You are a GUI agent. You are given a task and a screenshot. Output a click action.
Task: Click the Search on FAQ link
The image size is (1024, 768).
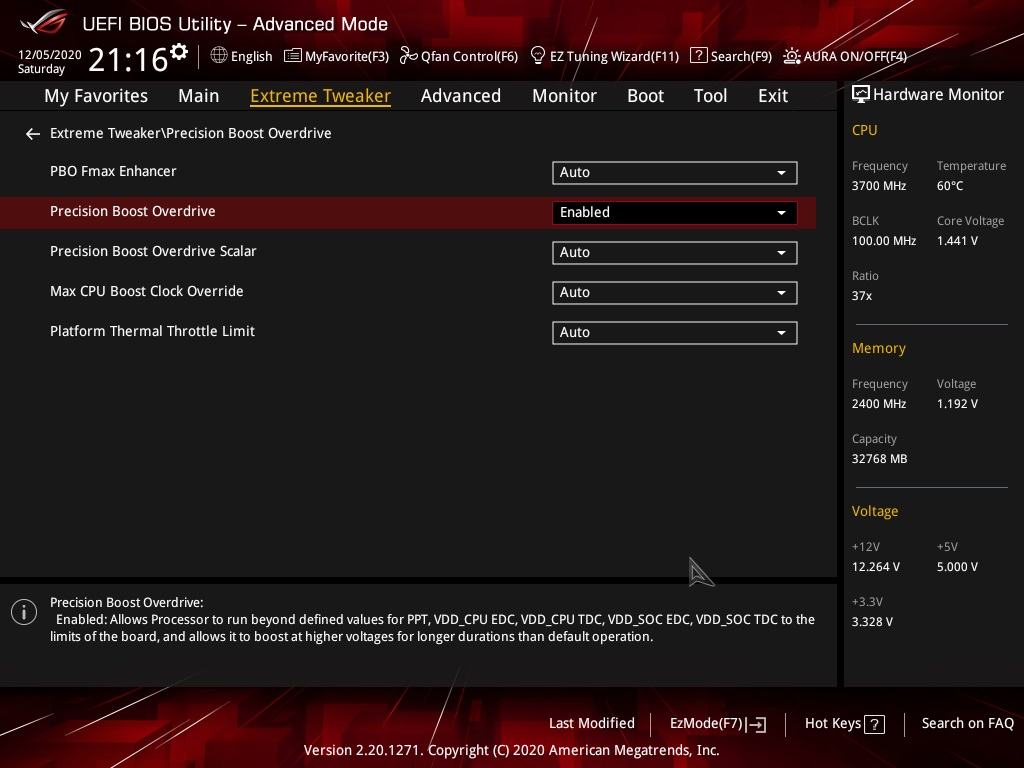(967, 724)
